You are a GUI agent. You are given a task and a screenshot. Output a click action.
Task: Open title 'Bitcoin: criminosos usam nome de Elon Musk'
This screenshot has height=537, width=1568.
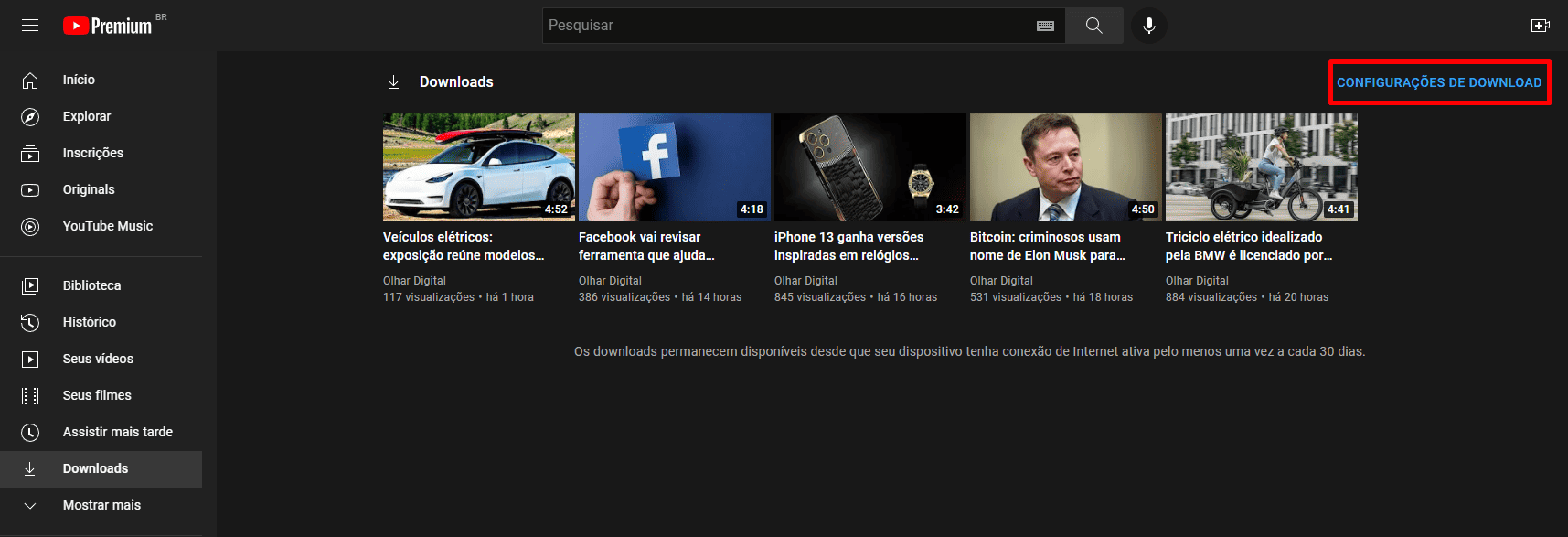(x=1048, y=246)
